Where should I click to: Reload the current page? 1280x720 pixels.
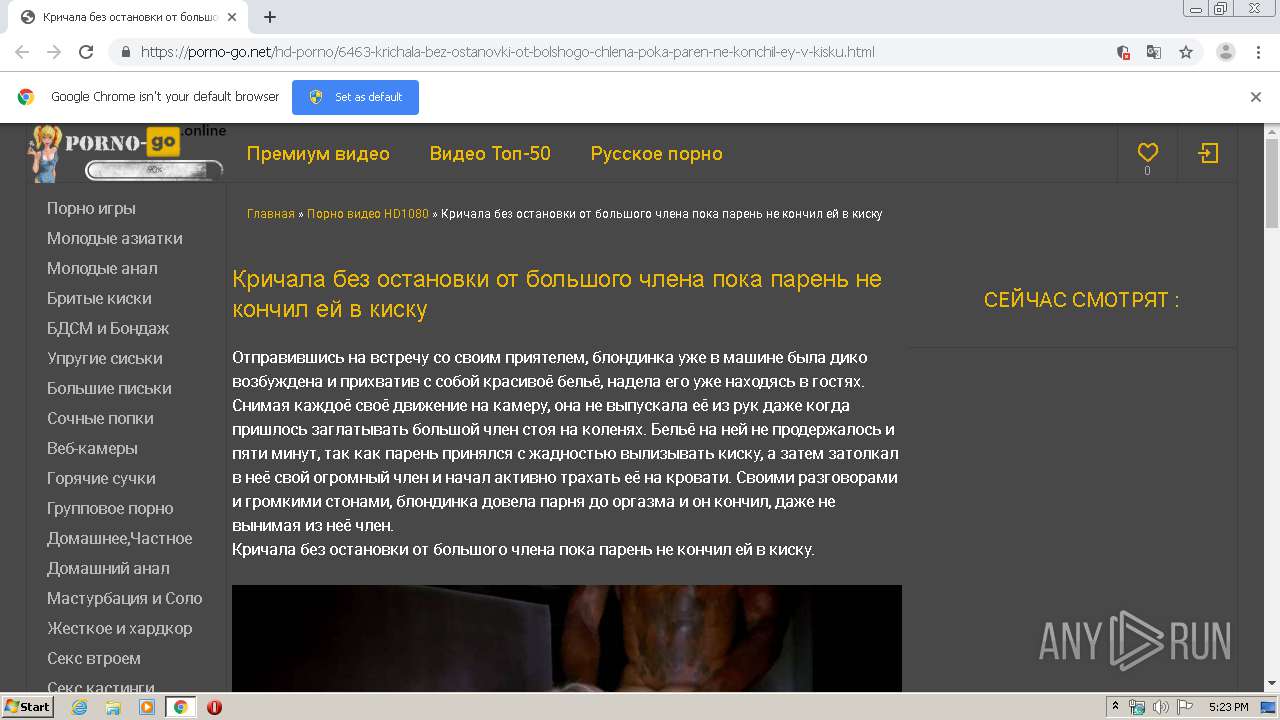[86, 52]
